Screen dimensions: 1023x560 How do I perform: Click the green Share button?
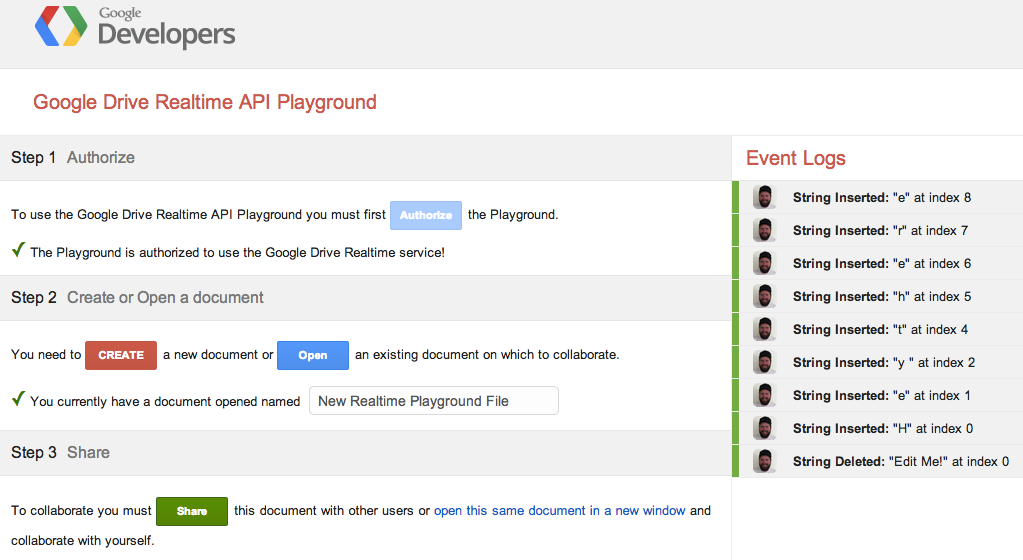(192, 511)
